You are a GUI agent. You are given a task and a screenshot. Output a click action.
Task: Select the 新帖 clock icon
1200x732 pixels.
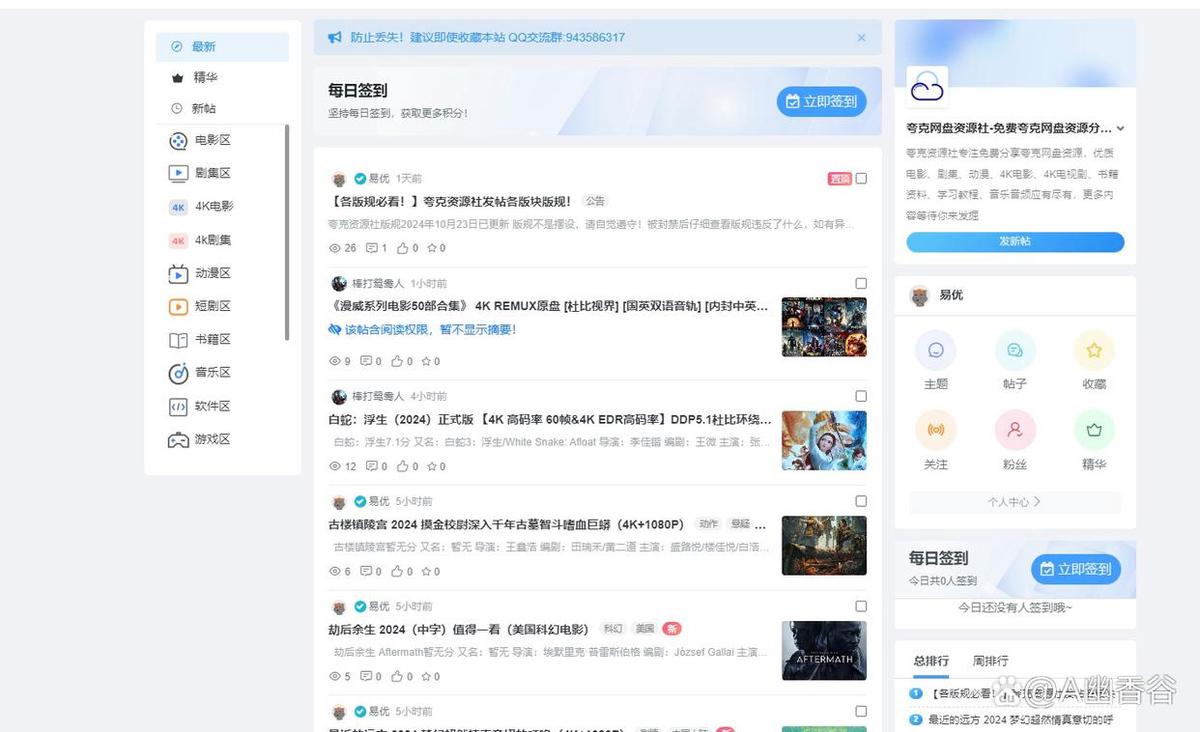coord(177,108)
